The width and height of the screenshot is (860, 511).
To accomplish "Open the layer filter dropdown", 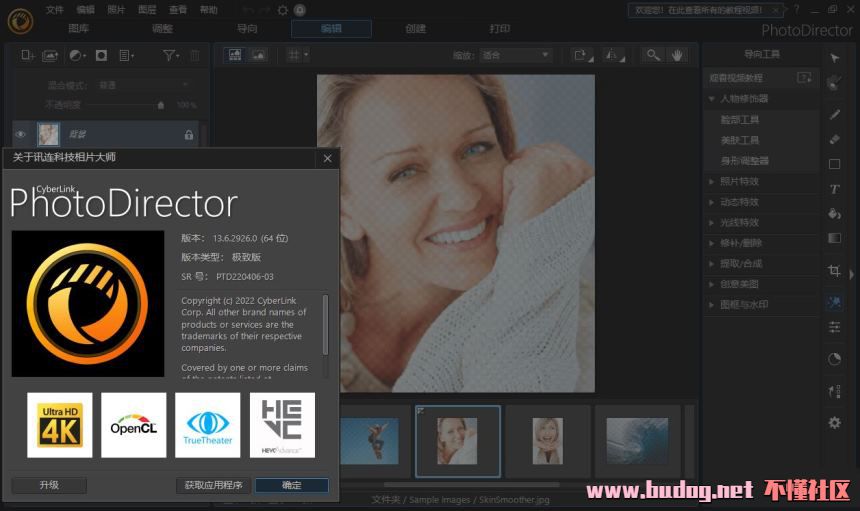I will [x=171, y=55].
